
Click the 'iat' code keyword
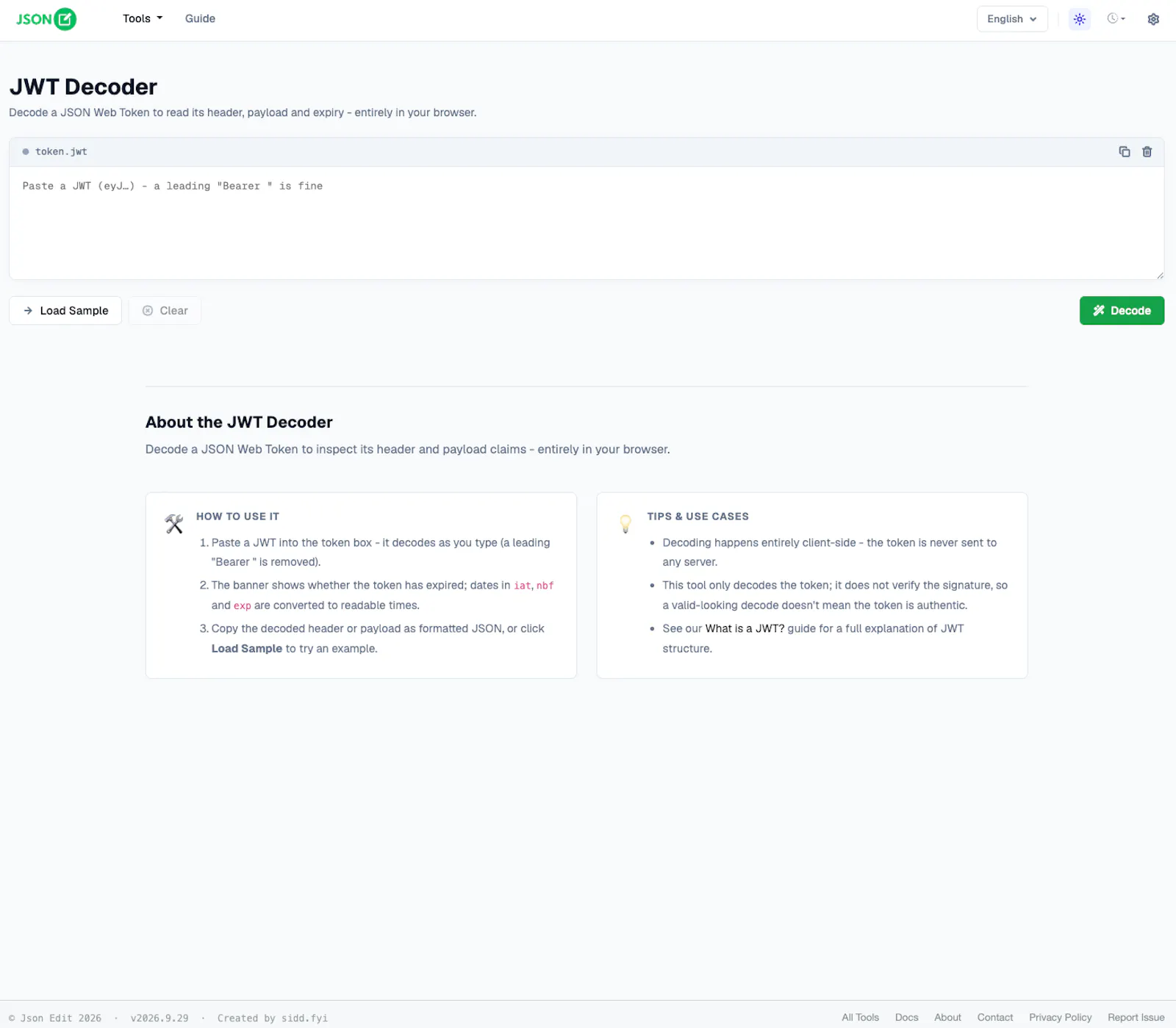(522, 586)
